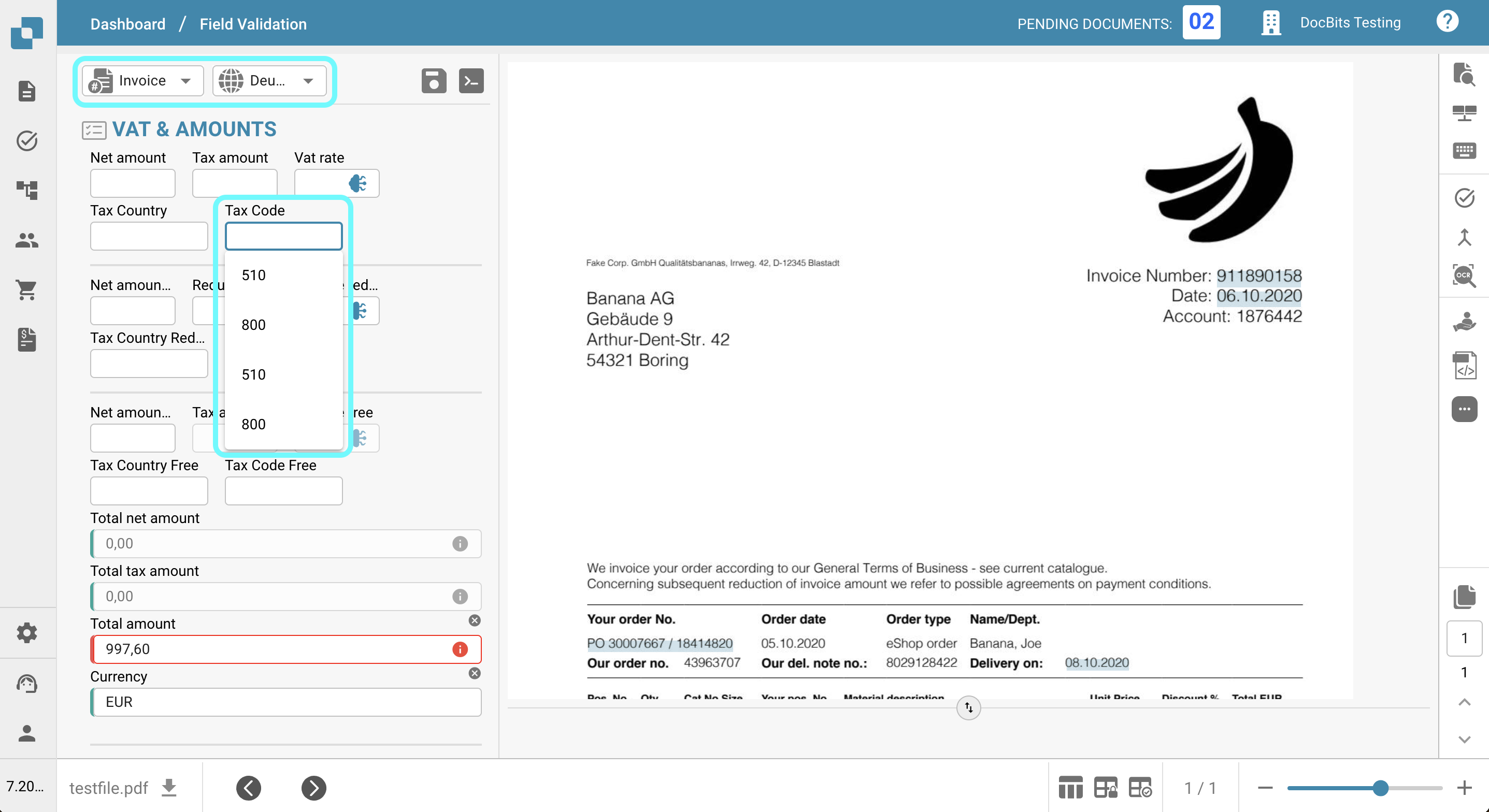Screen dimensions: 1489x812
Task: Click the zoom level slider handle
Action: (1380, 788)
